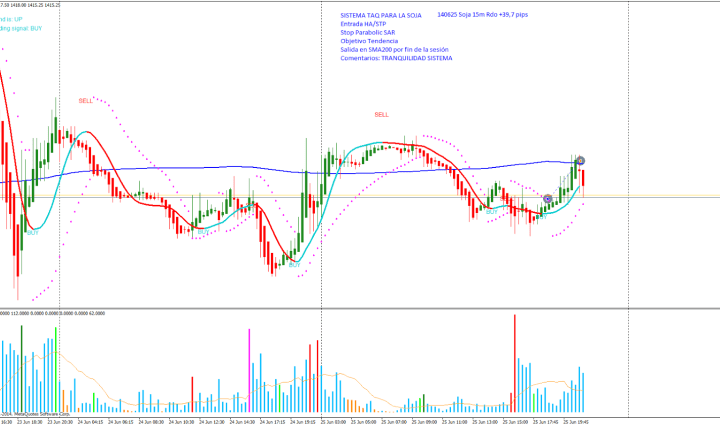Click the horizontal price level line at right
720x426 pixels.
click(660, 195)
